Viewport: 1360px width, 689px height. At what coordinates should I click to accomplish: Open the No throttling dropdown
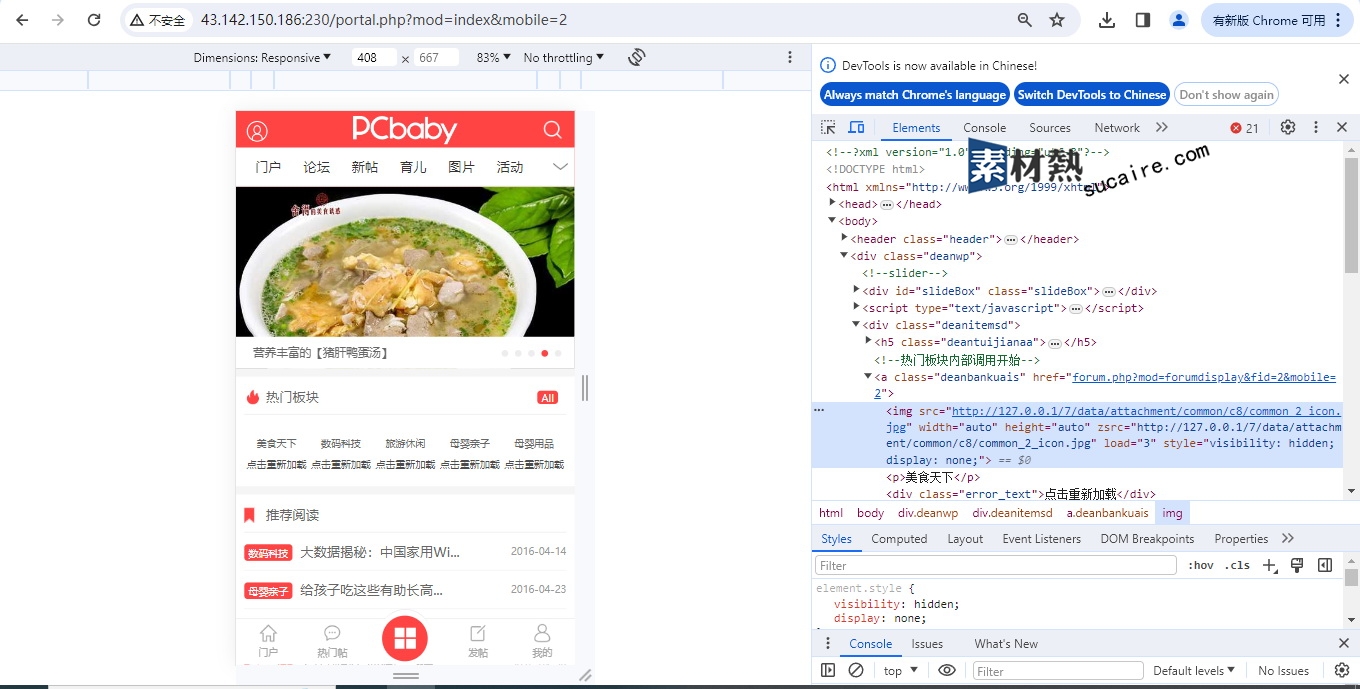pyautogui.click(x=564, y=58)
